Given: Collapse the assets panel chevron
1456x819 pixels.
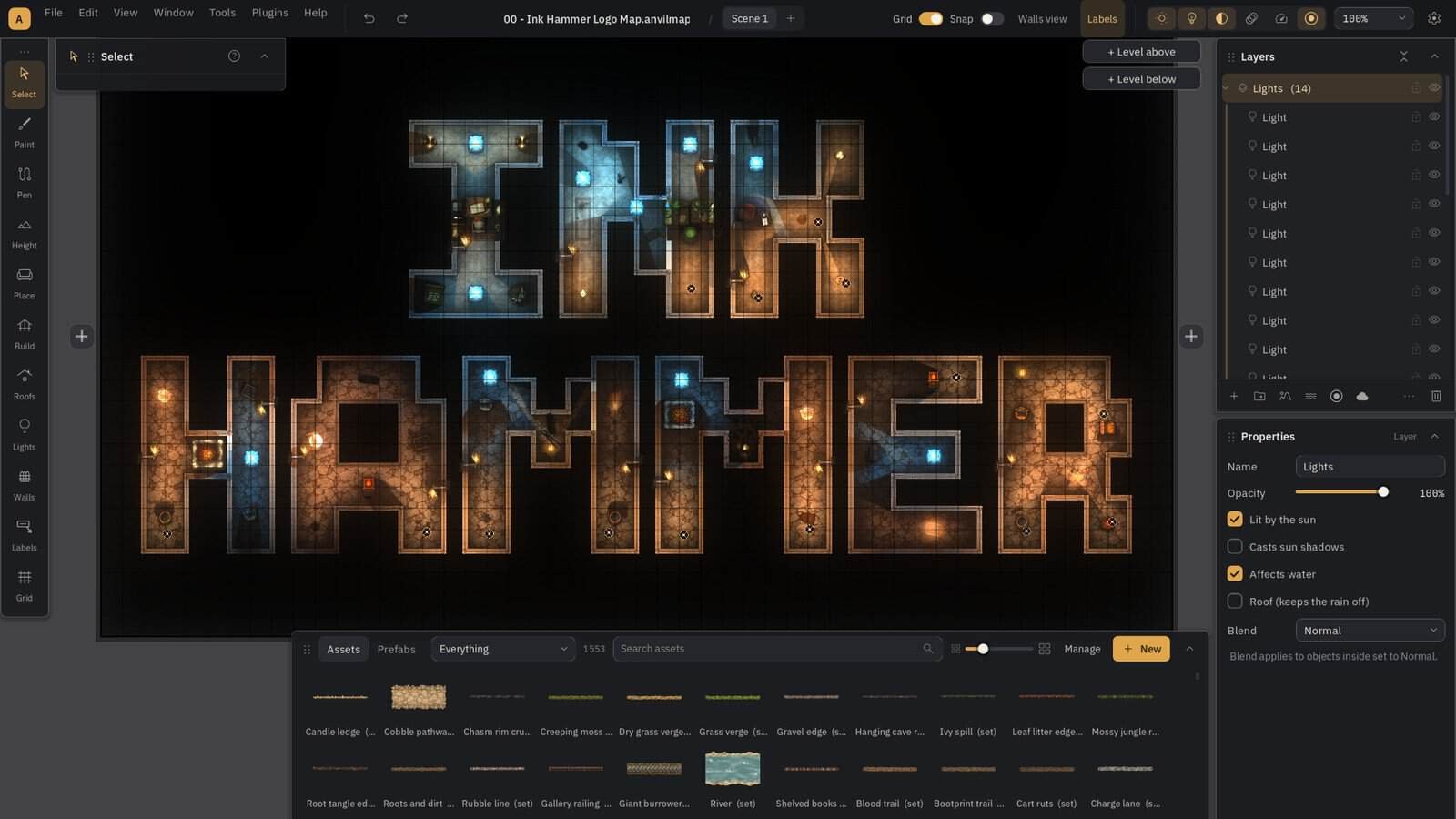Looking at the screenshot, I should click(x=1189, y=649).
